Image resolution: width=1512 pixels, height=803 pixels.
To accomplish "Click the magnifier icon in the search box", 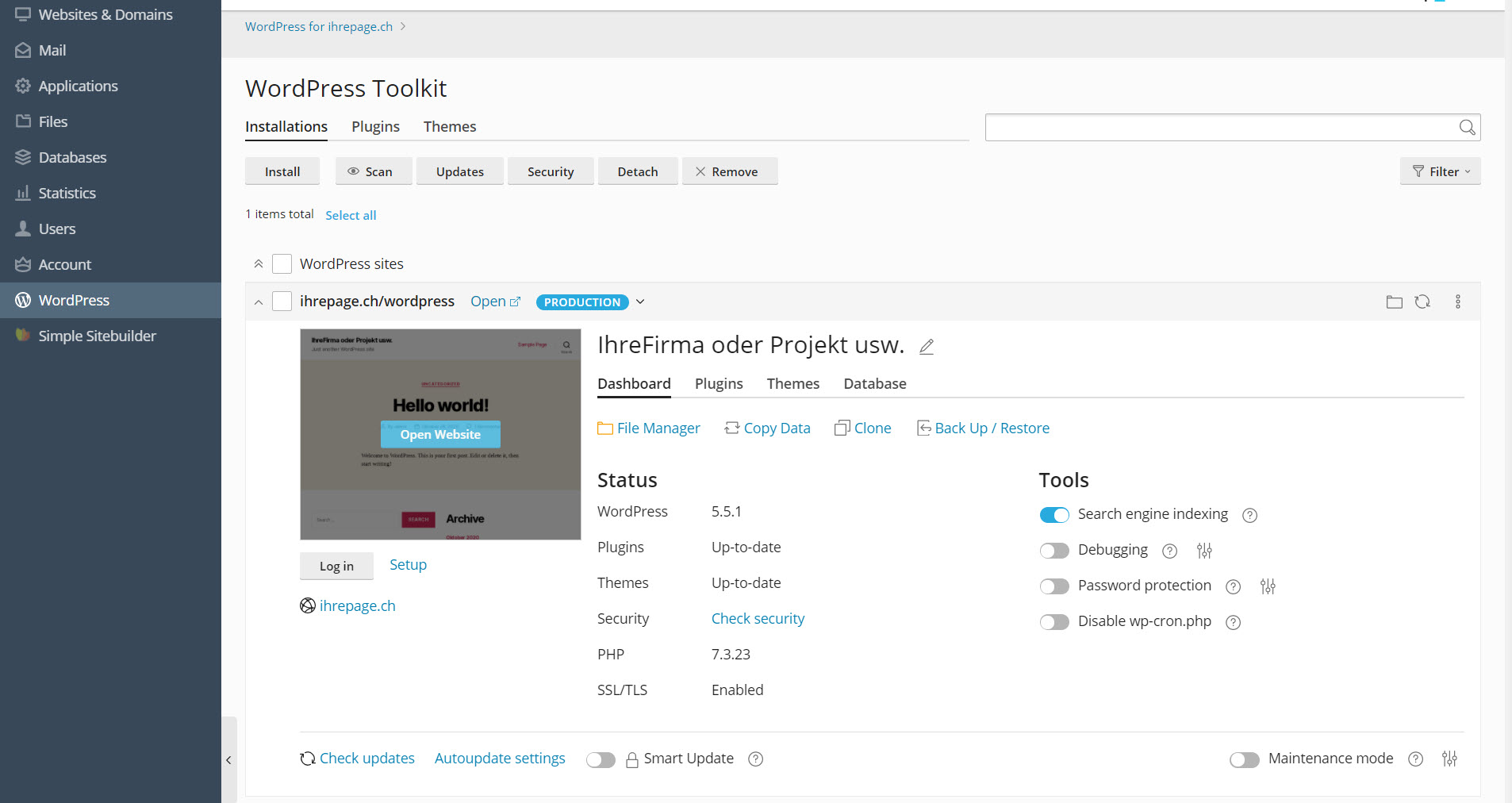I will point(1468,127).
